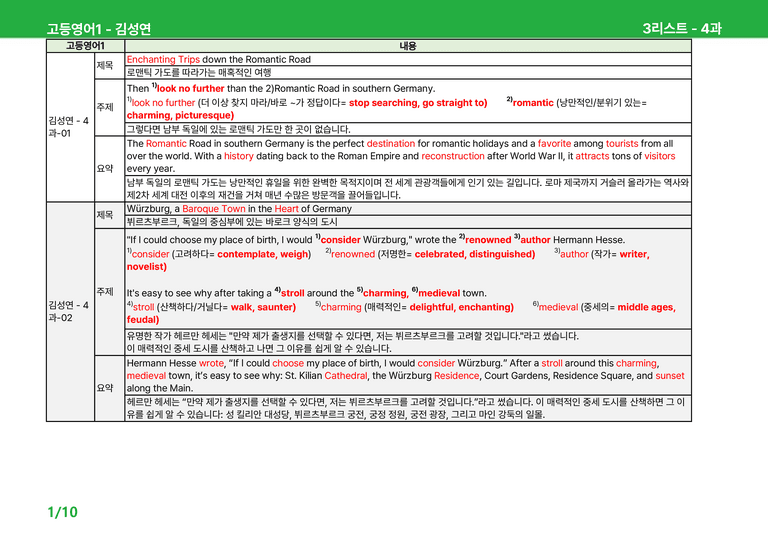
Task: Click the red word 'sunset' in the summary
Action: (x=670, y=376)
